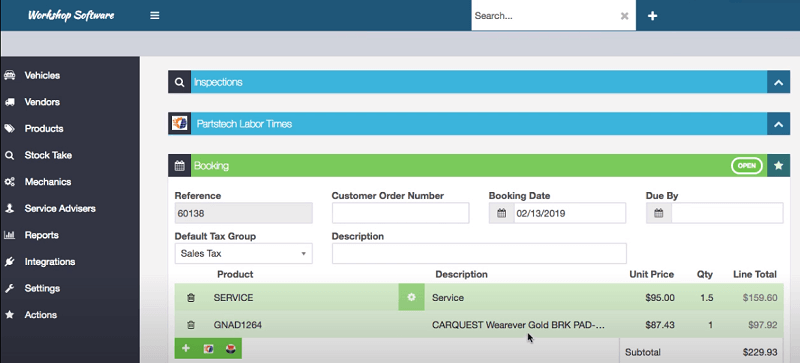Click the Customer Order Number field

(401, 213)
